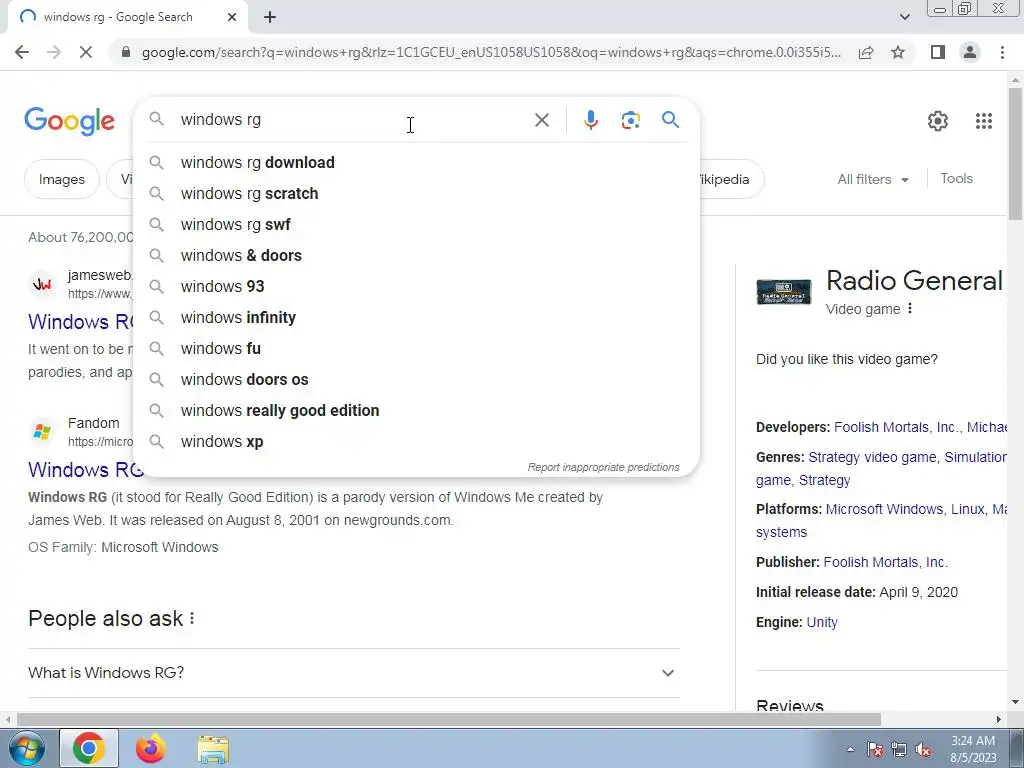This screenshot has height=768, width=1024.
Task: Open Radio General more options dots
Action: [910, 308]
